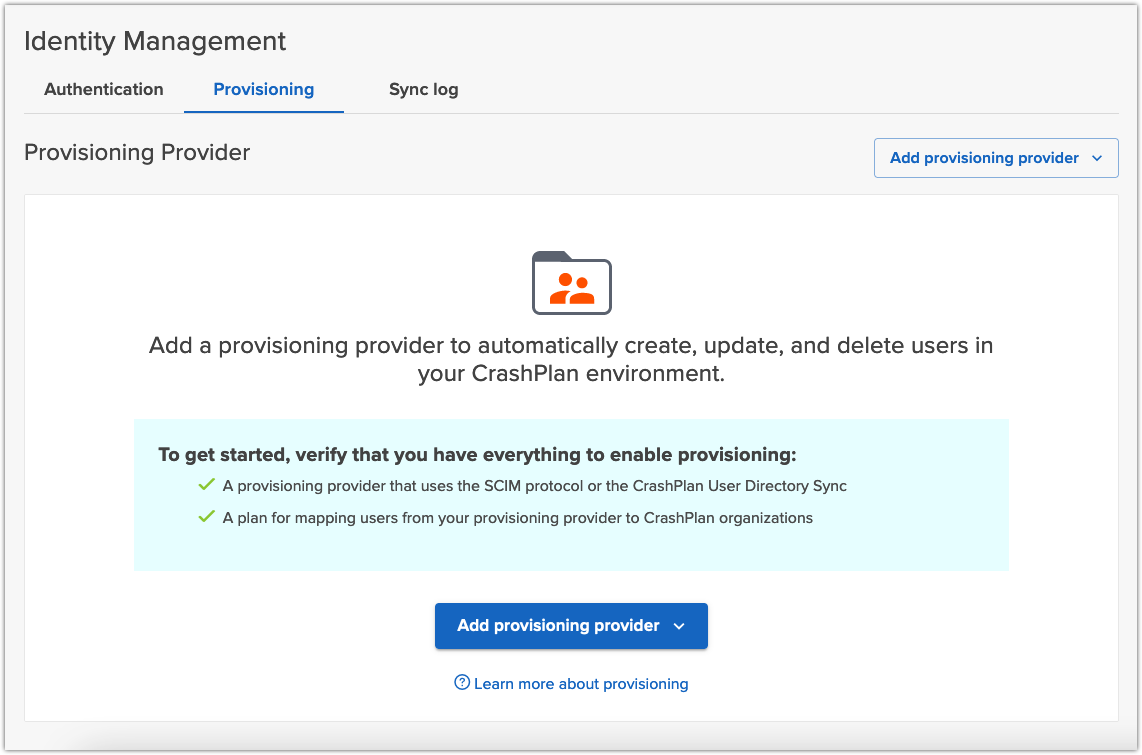
Task: Click the chevron on the center provider button
Action: click(679, 626)
